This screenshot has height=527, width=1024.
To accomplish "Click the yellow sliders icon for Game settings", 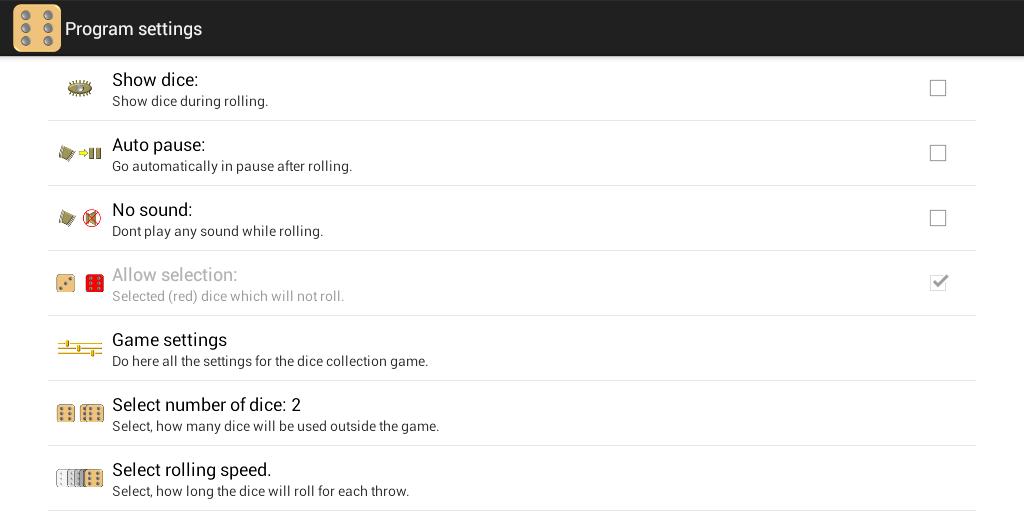I will (x=80, y=348).
